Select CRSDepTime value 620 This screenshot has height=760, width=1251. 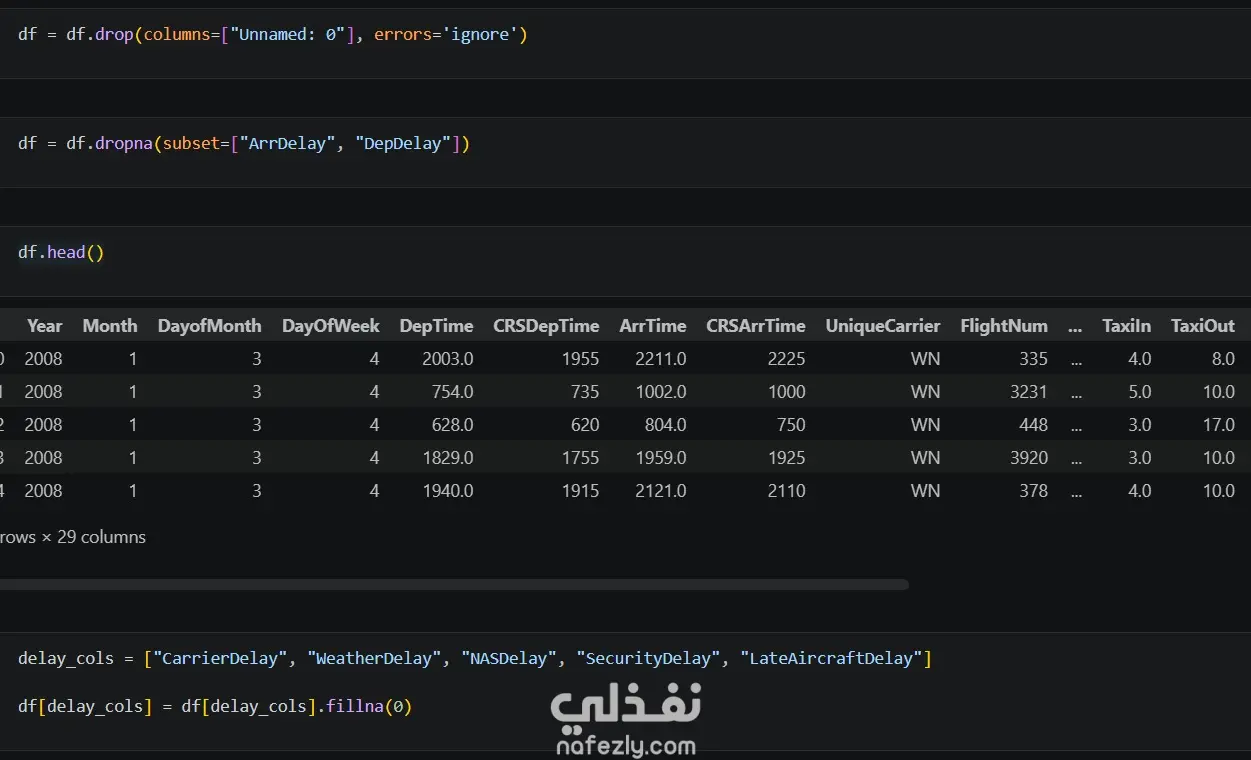(585, 425)
